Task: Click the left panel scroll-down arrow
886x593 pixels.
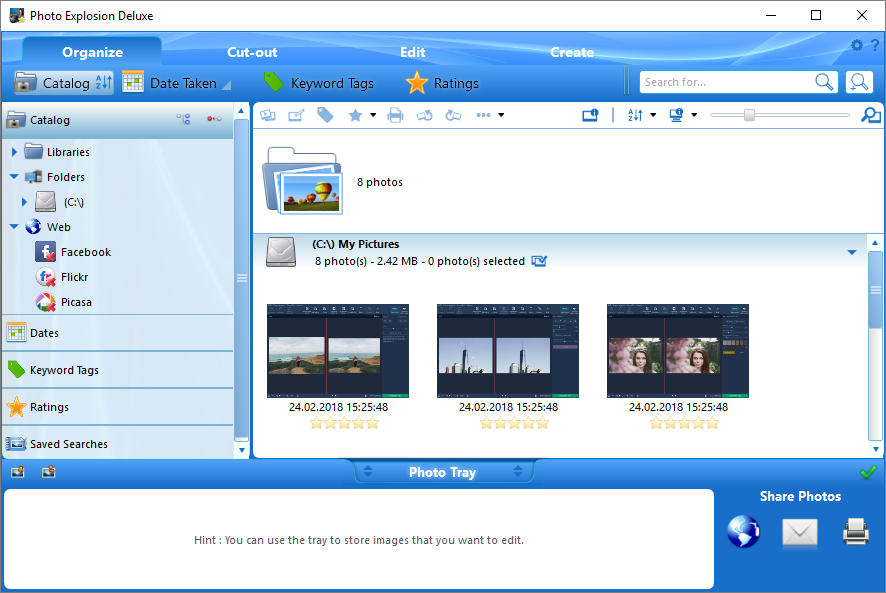Action: tap(241, 451)
